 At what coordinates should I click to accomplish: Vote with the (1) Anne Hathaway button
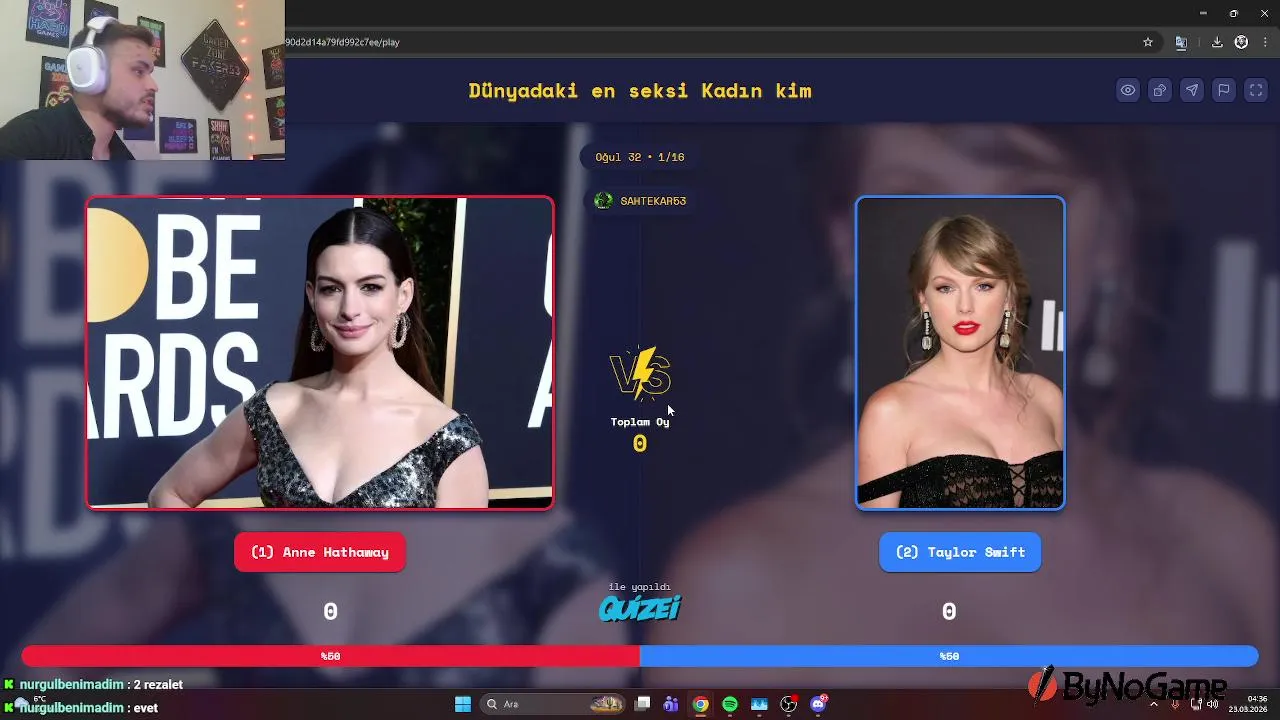[x=320, y=552]
